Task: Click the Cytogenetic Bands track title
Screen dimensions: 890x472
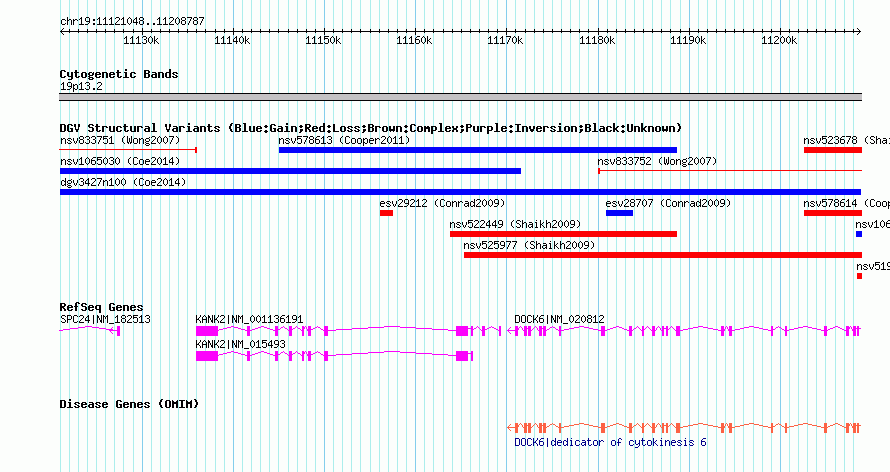Action: (119, 74)
